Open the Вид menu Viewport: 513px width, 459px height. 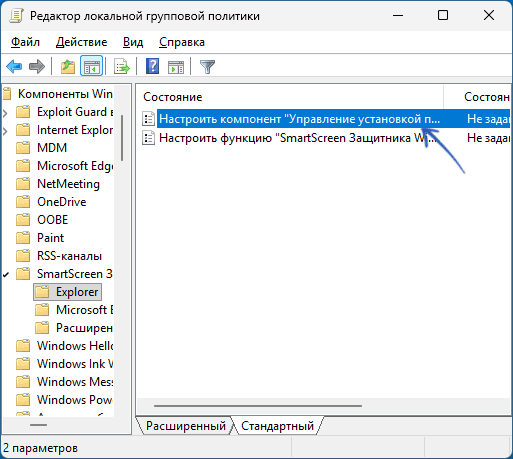(133, 42)
